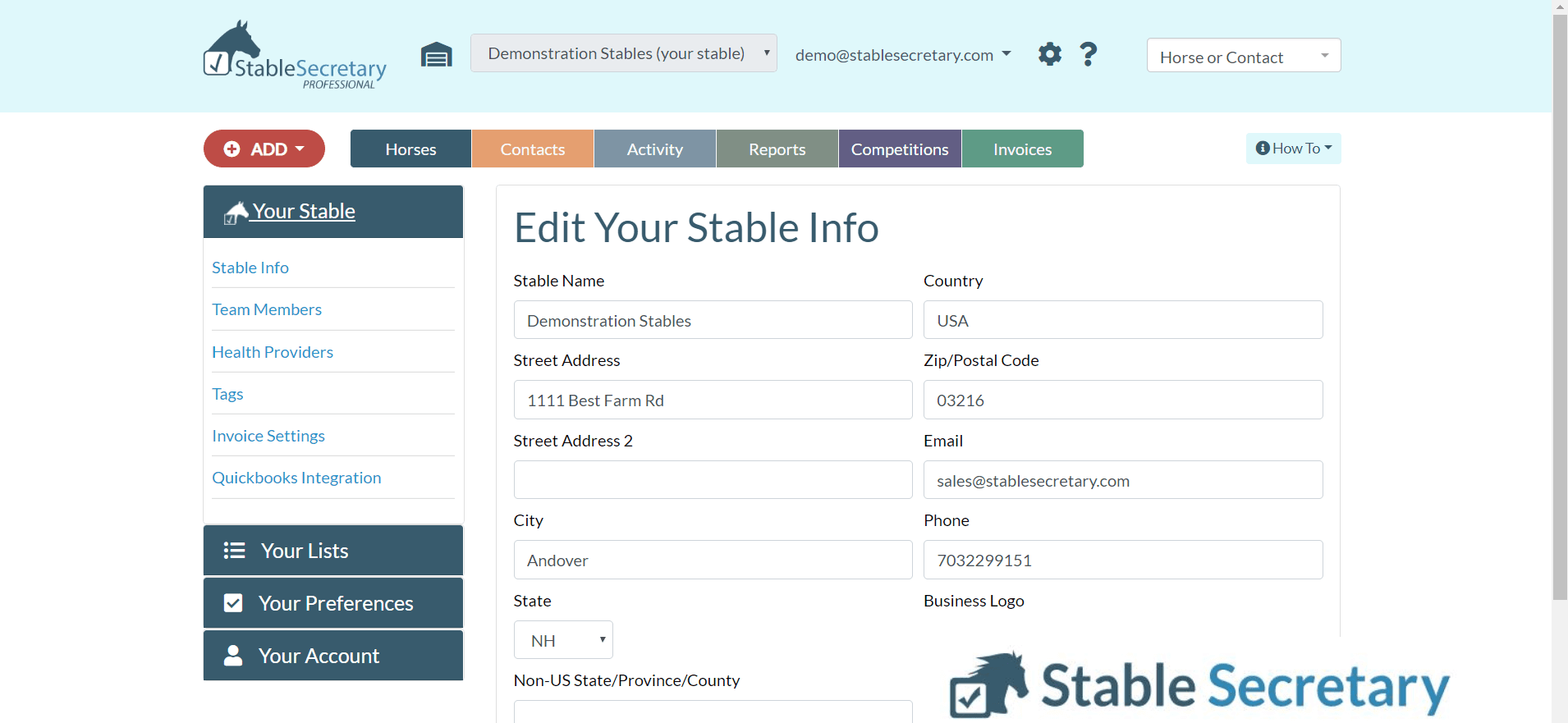
Task: Click the barn icon in header
Action: pyautogui.click(x=436, y=55)
